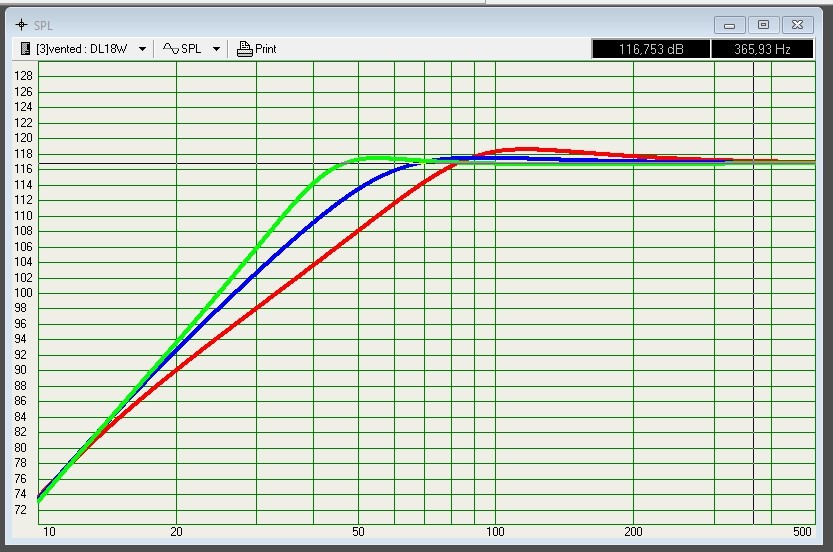Screen dimensions: 833x552
Task: Click the 116 dB axis label
Action: coord(23,169)
